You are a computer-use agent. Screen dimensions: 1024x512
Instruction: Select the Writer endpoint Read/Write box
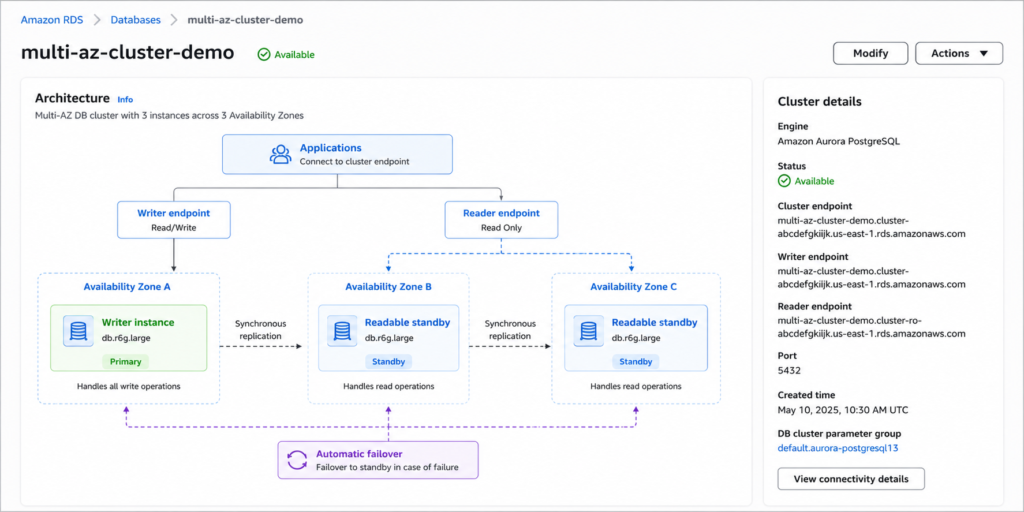coord(174,220)
